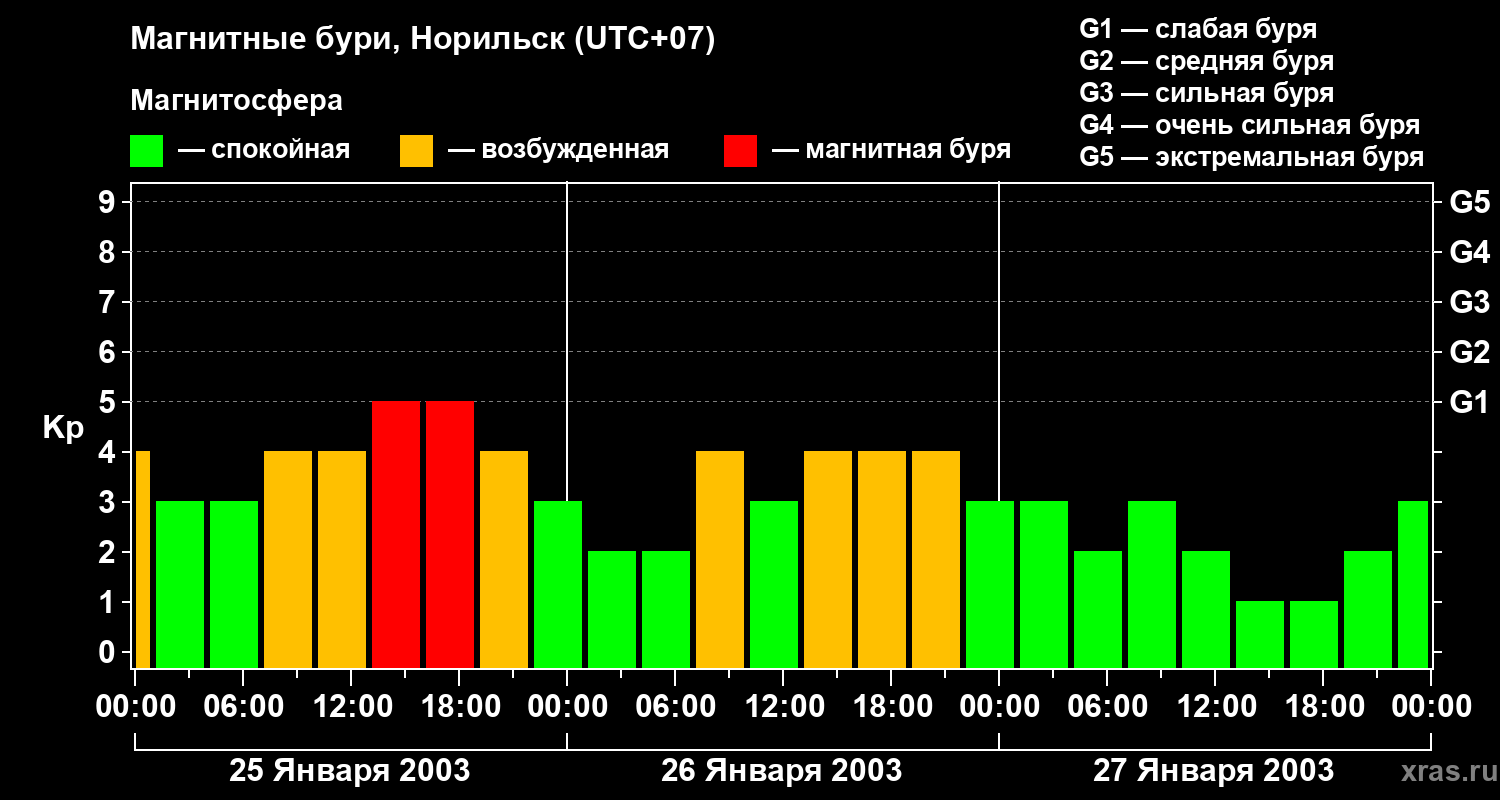
Task: Click the title "Магнитные бури, Норильск (UTC+07)"
Action: (x=423, y=40)
